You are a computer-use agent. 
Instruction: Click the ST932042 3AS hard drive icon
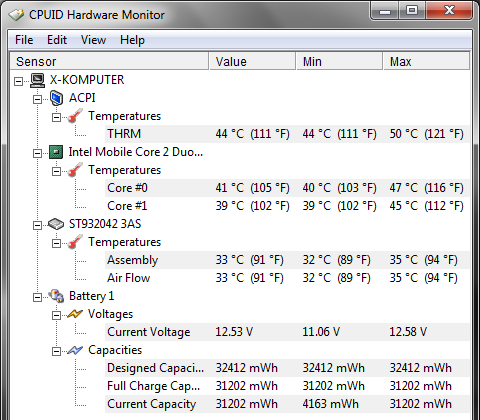(56, 224)
